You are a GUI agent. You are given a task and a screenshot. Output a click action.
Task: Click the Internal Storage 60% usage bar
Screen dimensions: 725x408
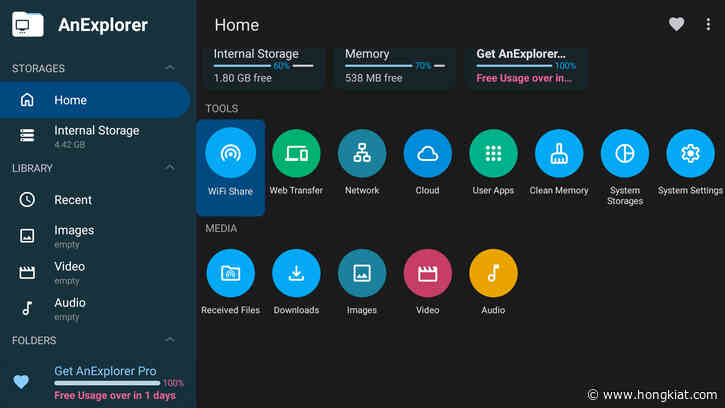(264, 66)
